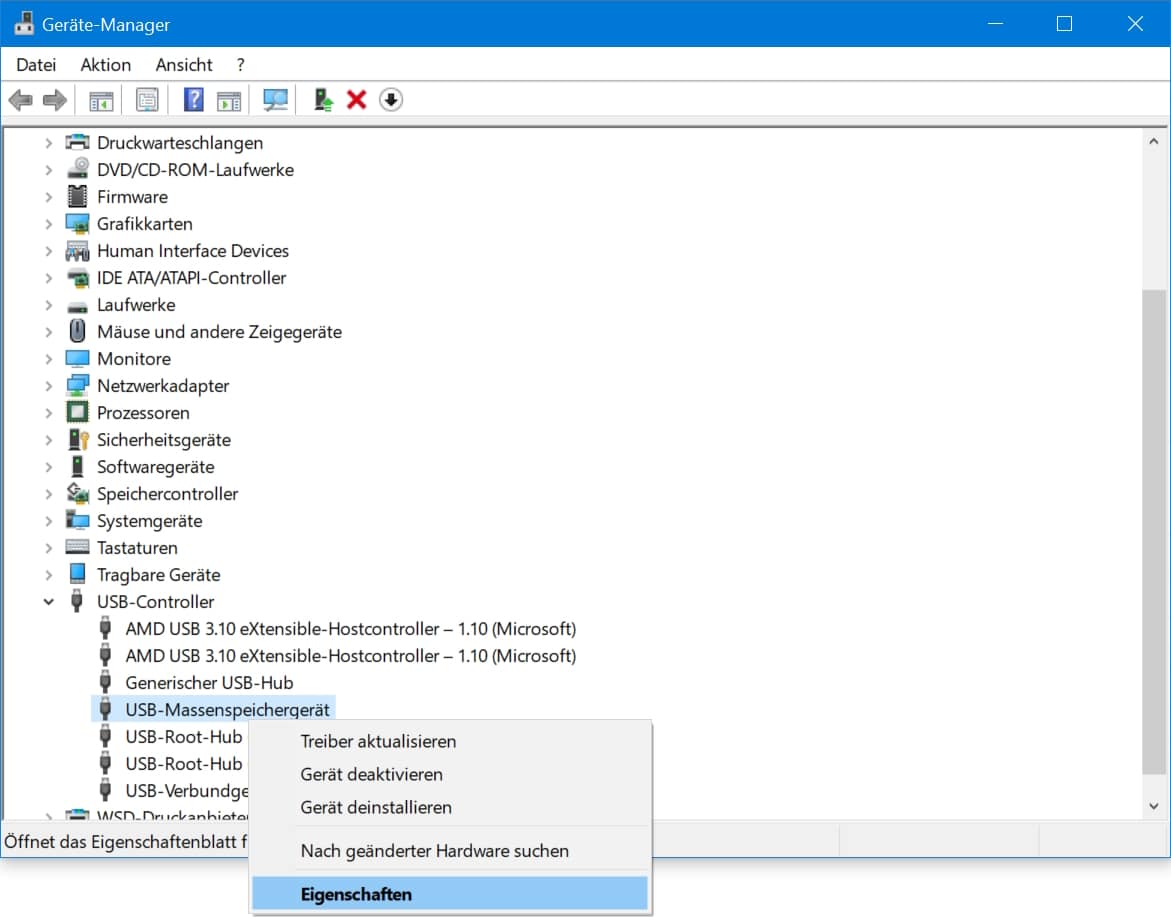Click the disable device down-arrow icon
The width and height of the screenshot is (1171, 917).
pyautogui.click(x=391, y=99)
